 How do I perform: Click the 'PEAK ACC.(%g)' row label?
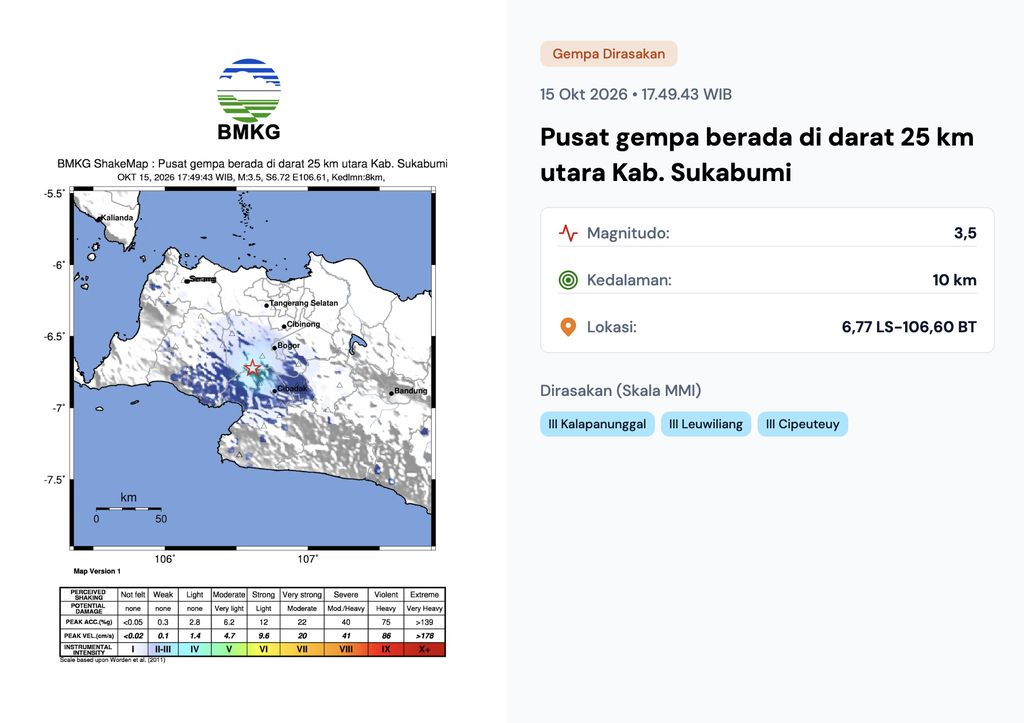pos(89,622)
